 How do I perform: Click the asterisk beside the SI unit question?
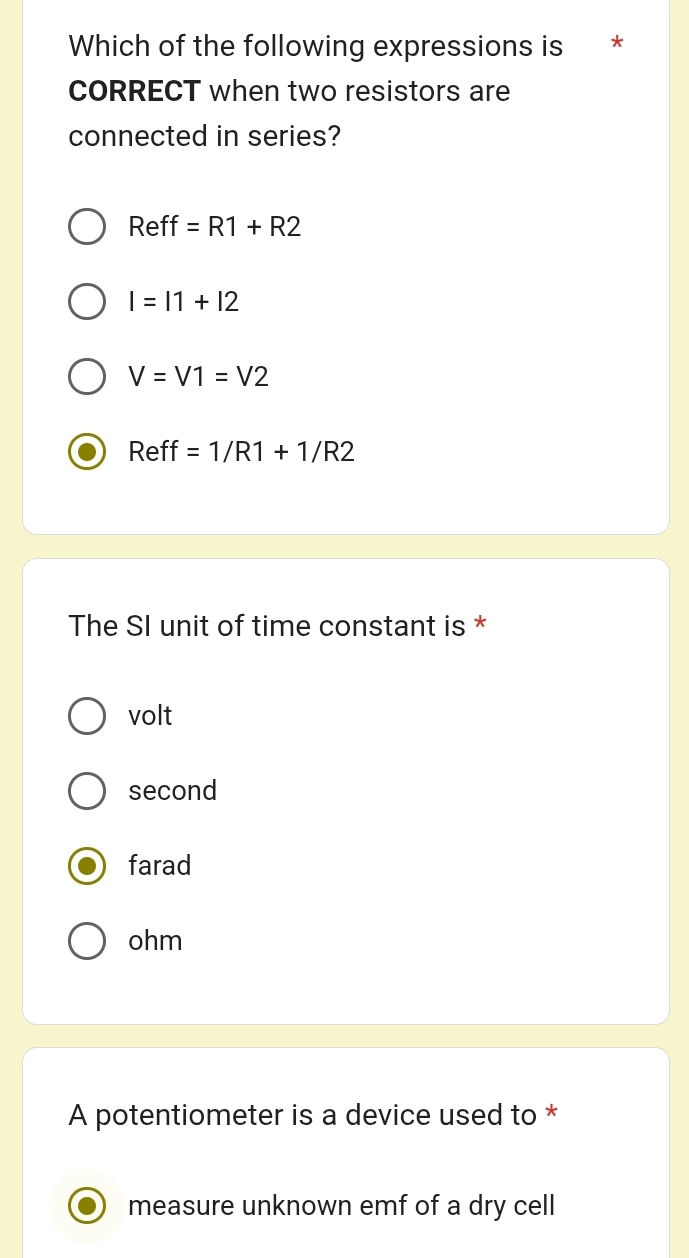pos(479,624)
